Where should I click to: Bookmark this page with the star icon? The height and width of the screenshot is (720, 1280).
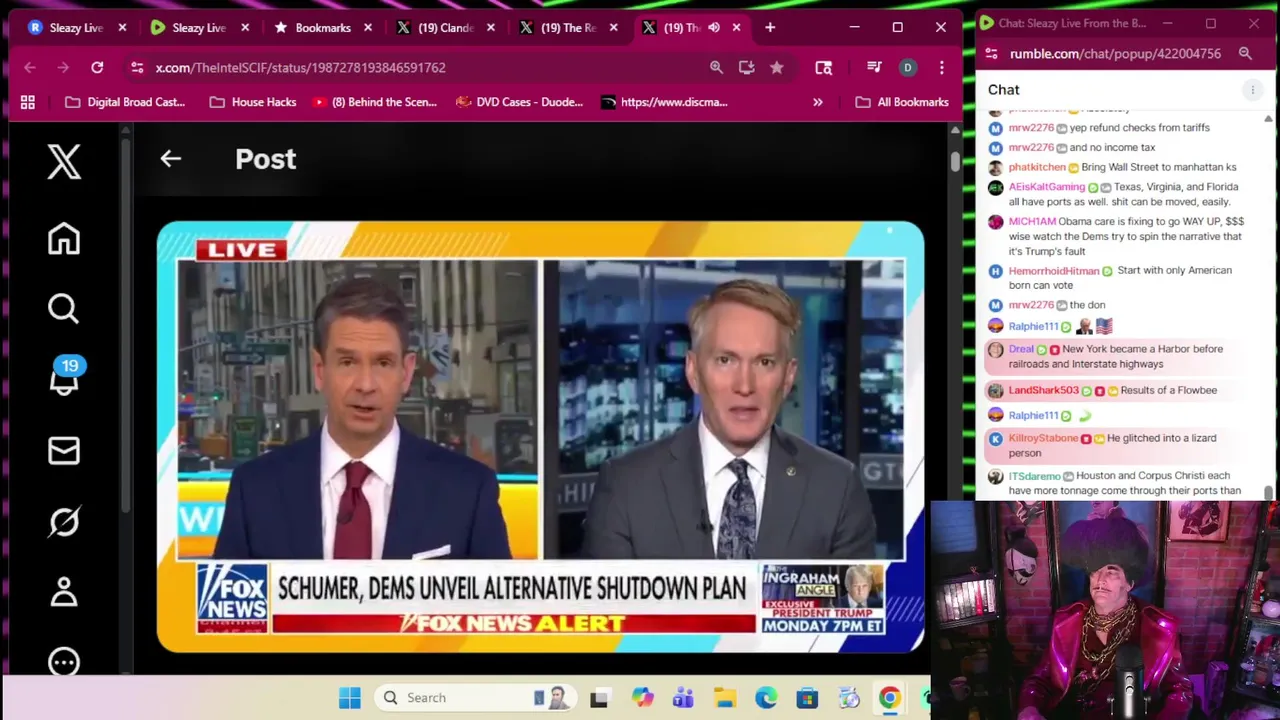777,67
